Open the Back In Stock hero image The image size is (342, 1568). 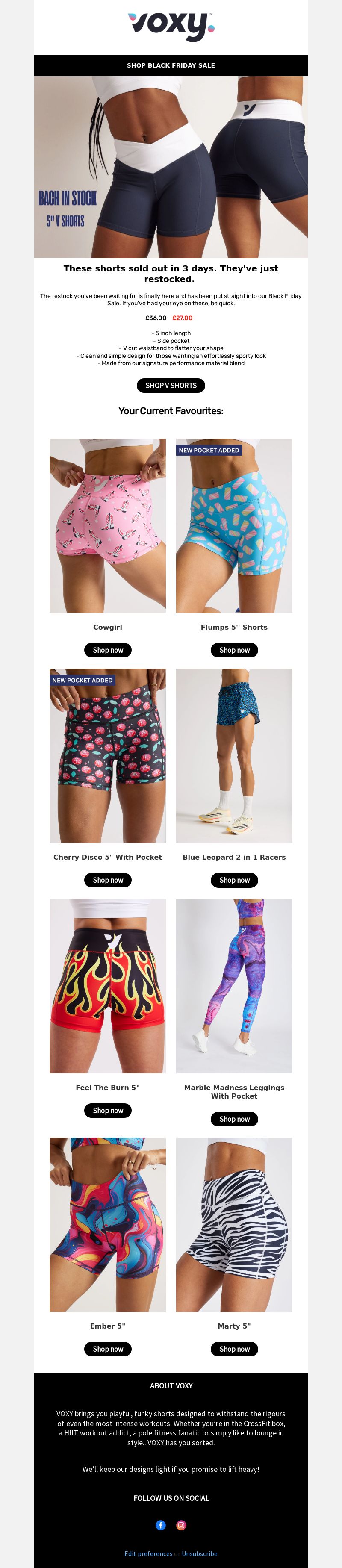(x=171, y=167)
